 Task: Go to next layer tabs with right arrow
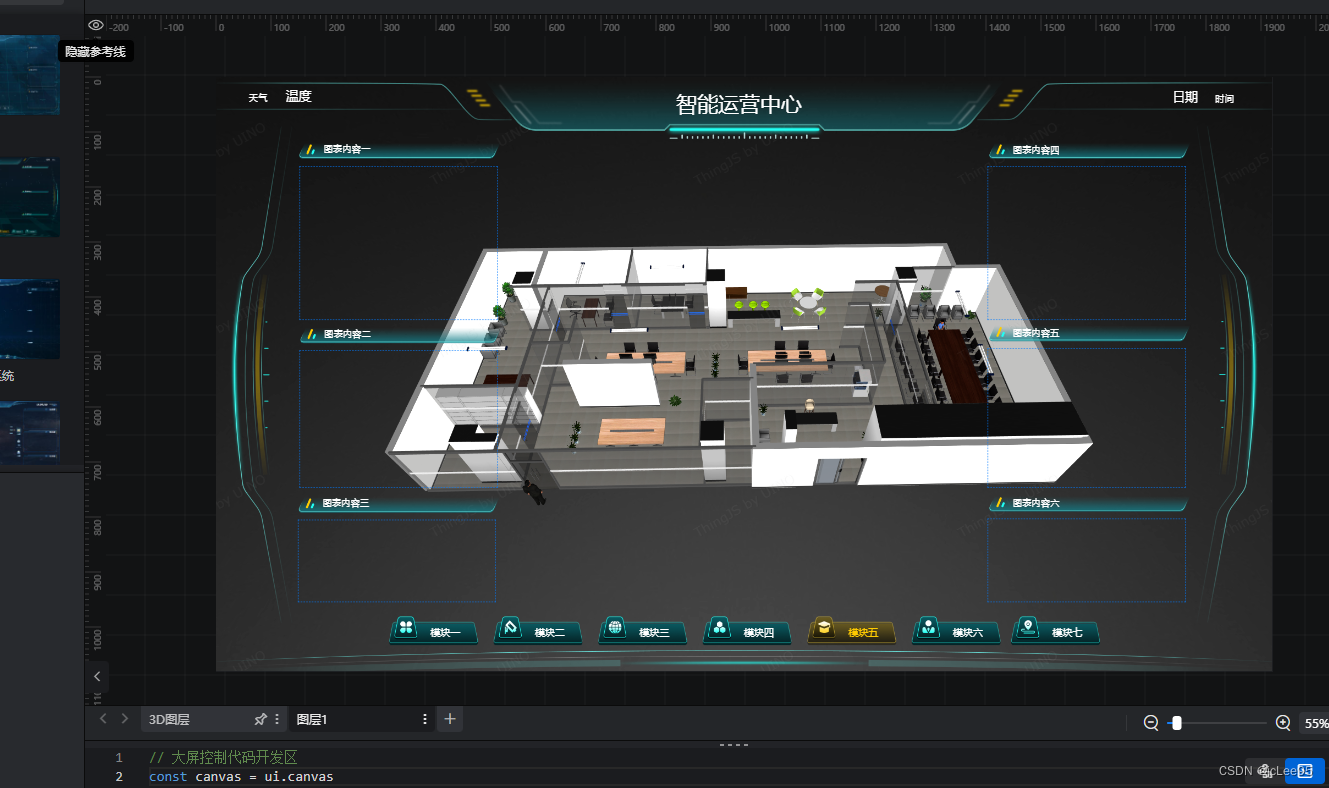(124, 719)
